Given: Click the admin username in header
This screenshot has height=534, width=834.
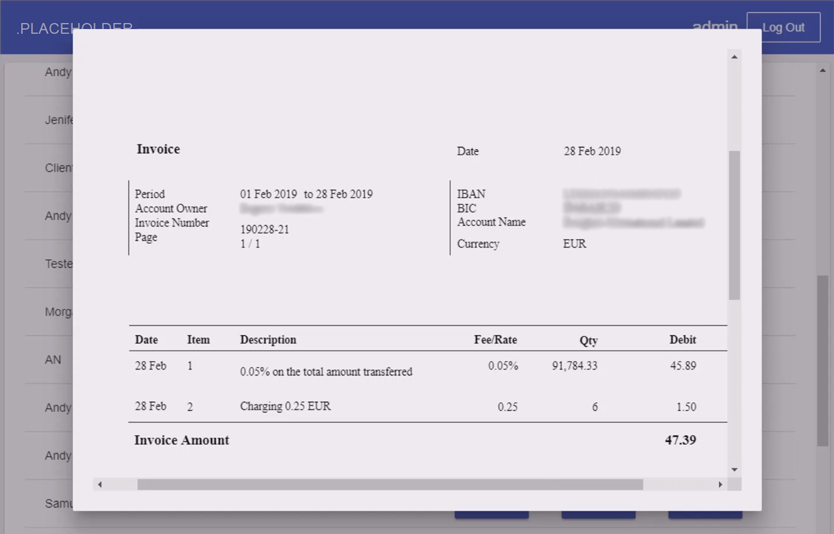Looking at the screenshot, I should (714, 26).
